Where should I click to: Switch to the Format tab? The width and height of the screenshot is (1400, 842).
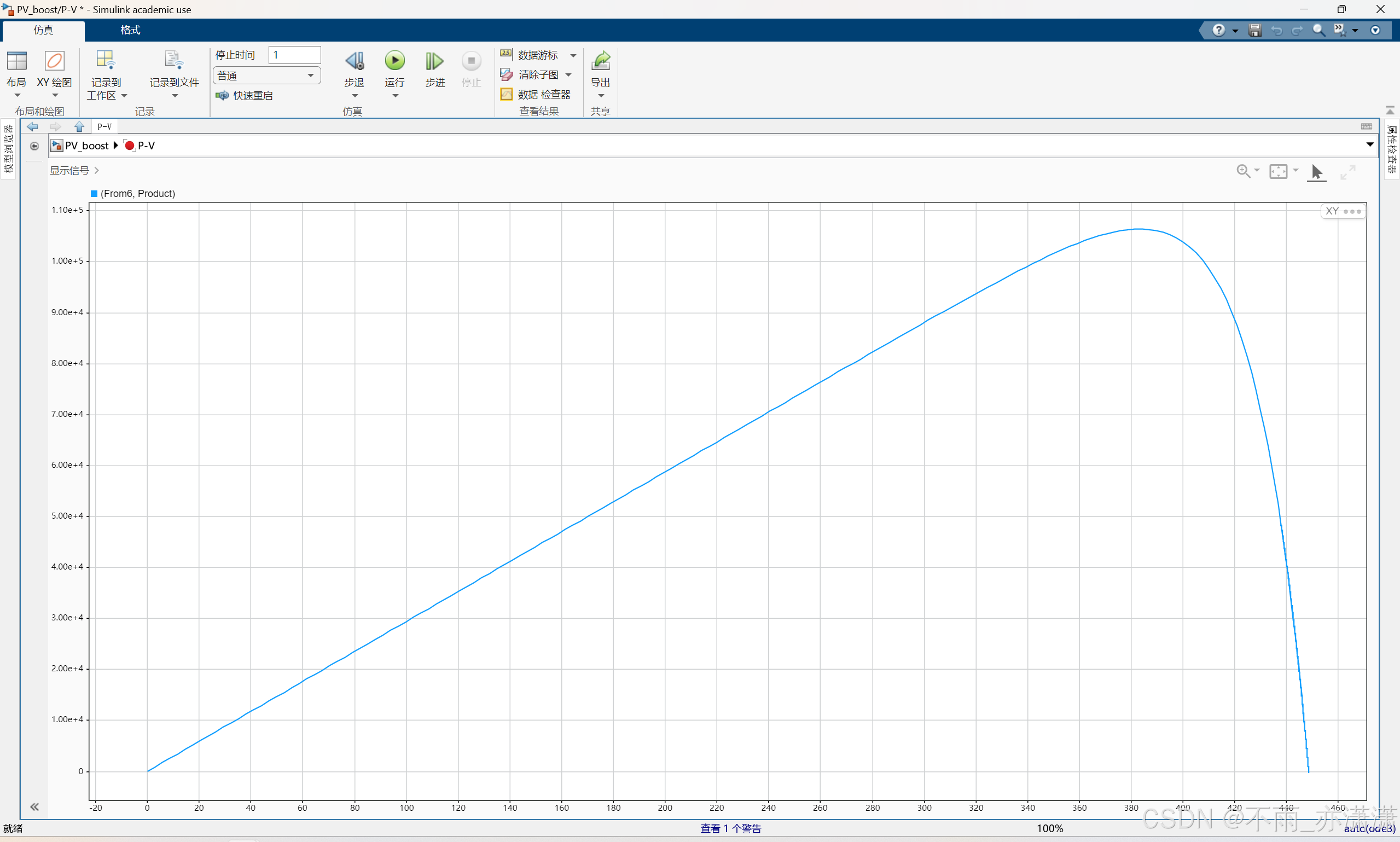130,30
